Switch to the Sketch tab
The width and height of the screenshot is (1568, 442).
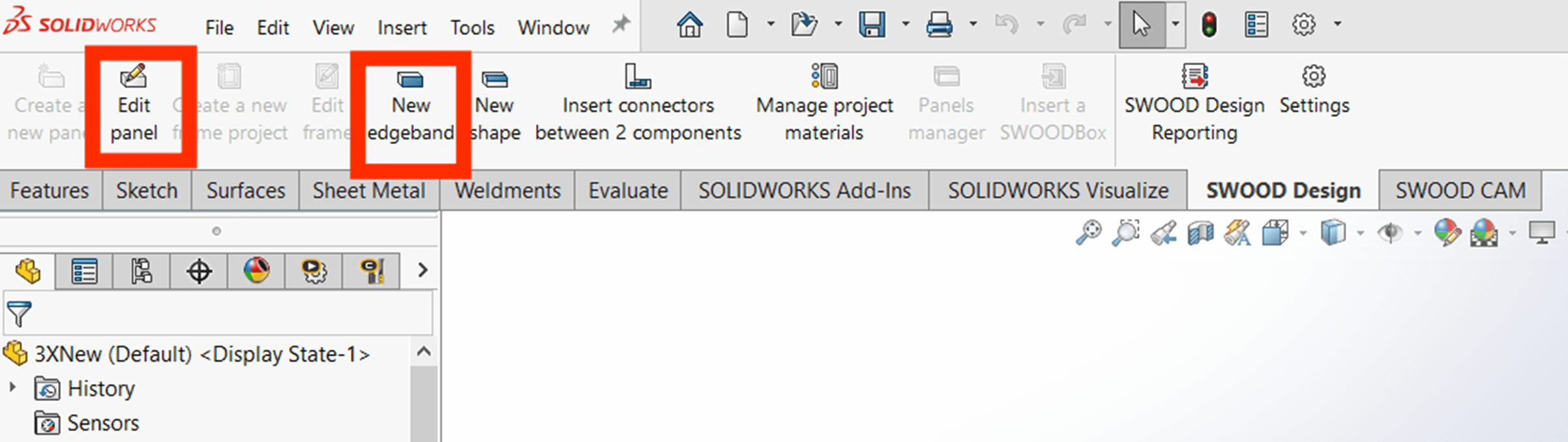(x=147, y=190)
